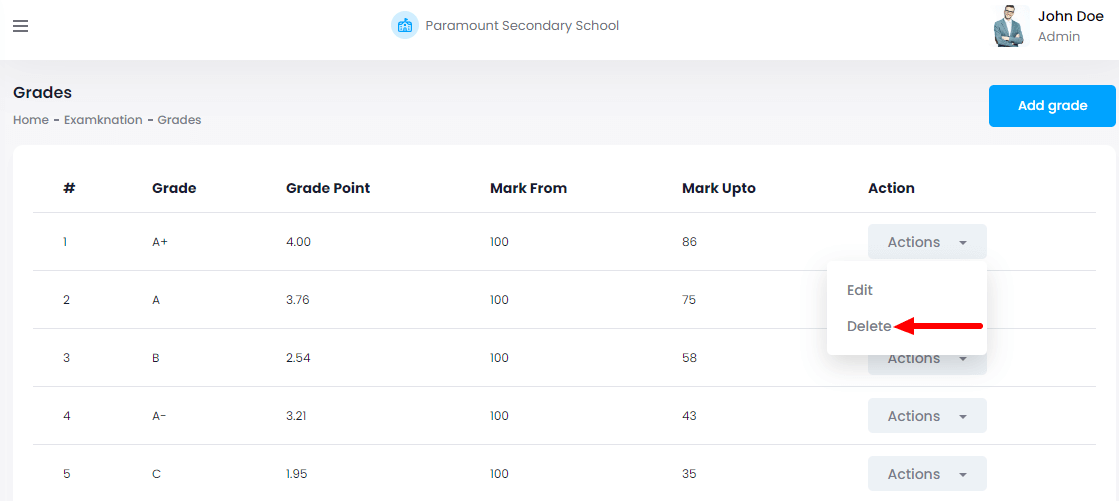Open the Actions dropdown for grade A+

(927, 242)
